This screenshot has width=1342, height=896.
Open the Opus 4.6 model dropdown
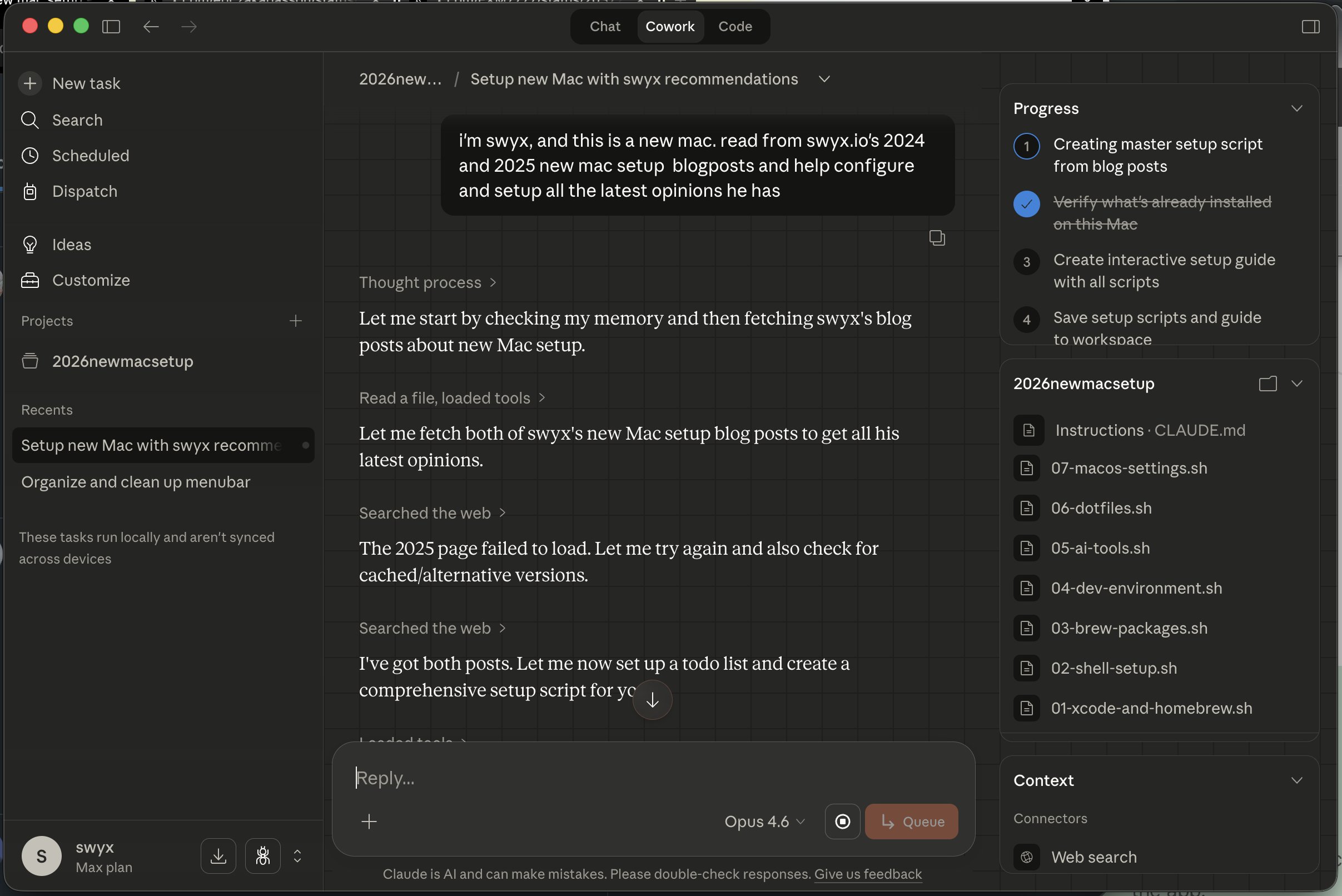click(x=764, y=821)
